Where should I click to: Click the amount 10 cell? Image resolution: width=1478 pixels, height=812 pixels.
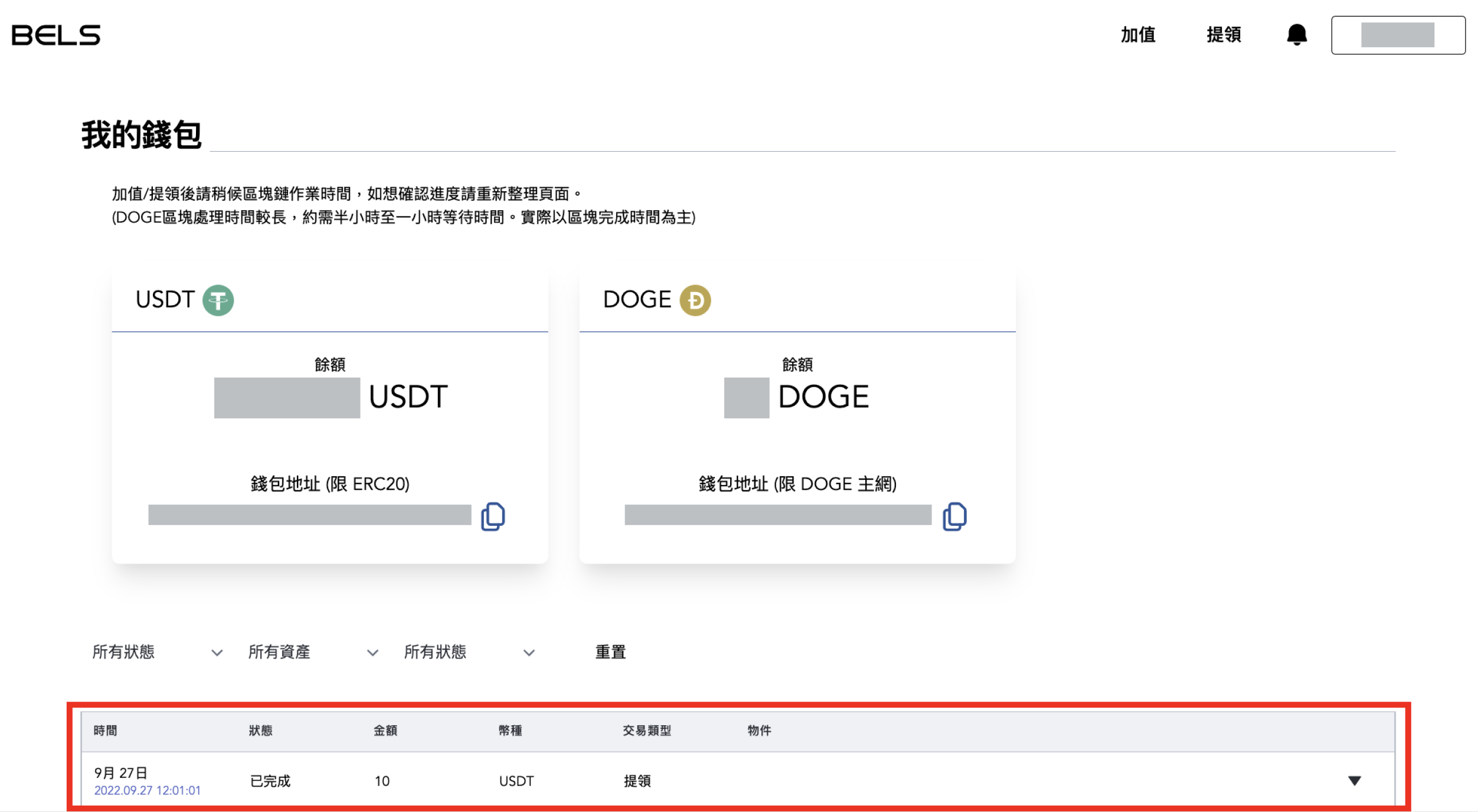382,781
